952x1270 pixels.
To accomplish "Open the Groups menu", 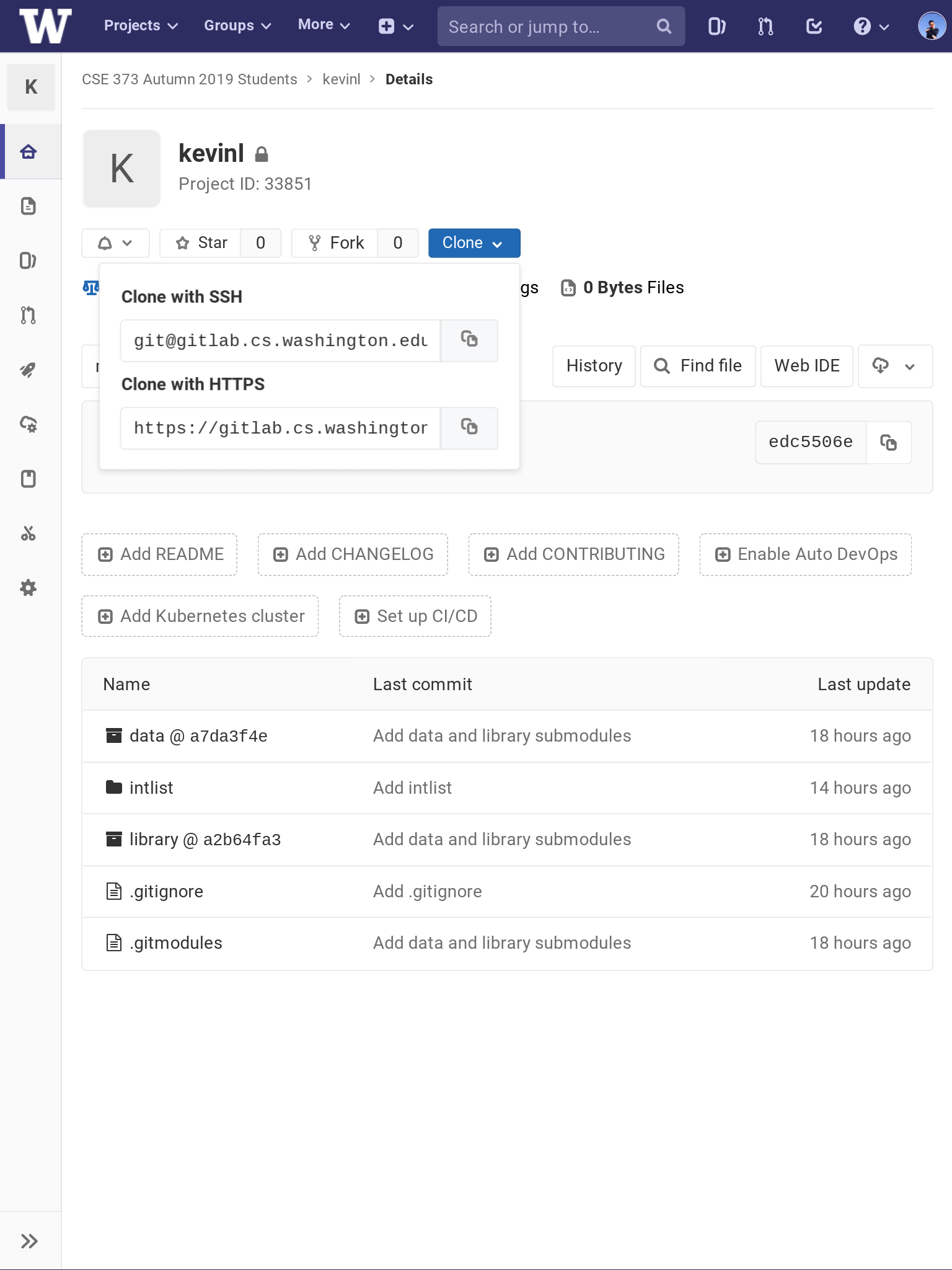I will (237, 26).
